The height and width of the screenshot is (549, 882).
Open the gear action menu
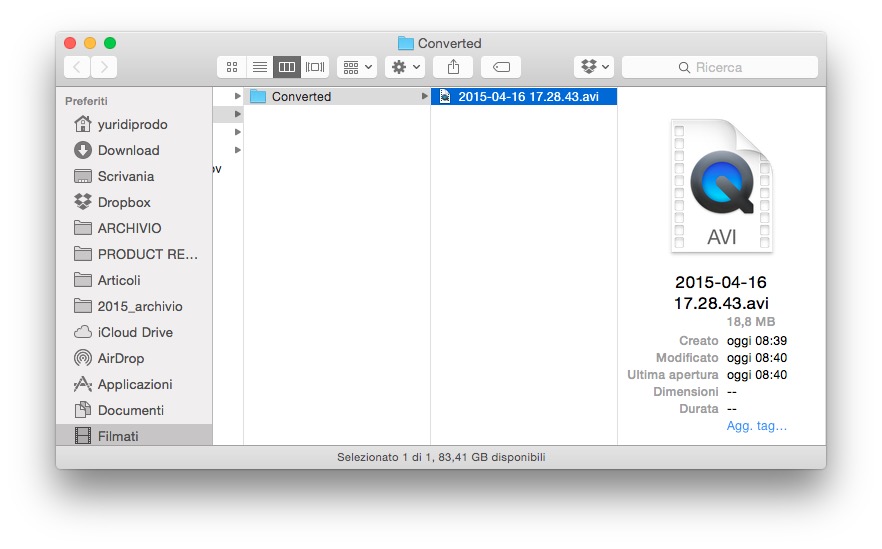click(x=405, y=68)
